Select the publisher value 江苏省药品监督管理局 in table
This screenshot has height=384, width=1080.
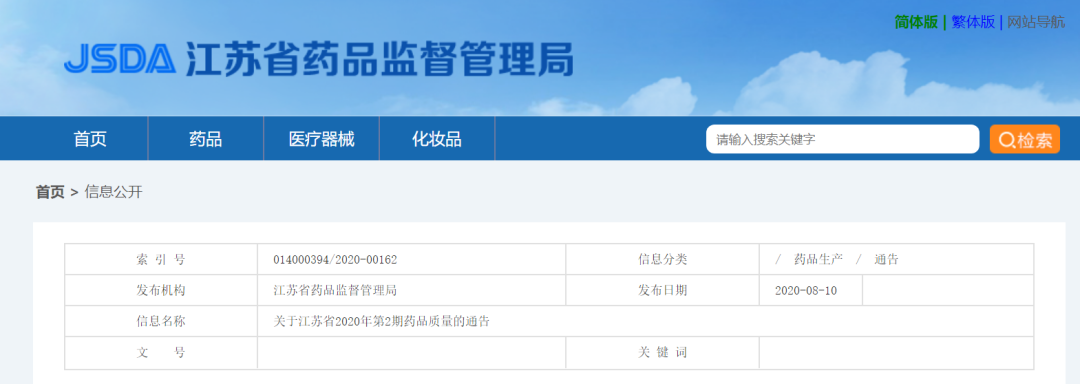pos(335,290)
